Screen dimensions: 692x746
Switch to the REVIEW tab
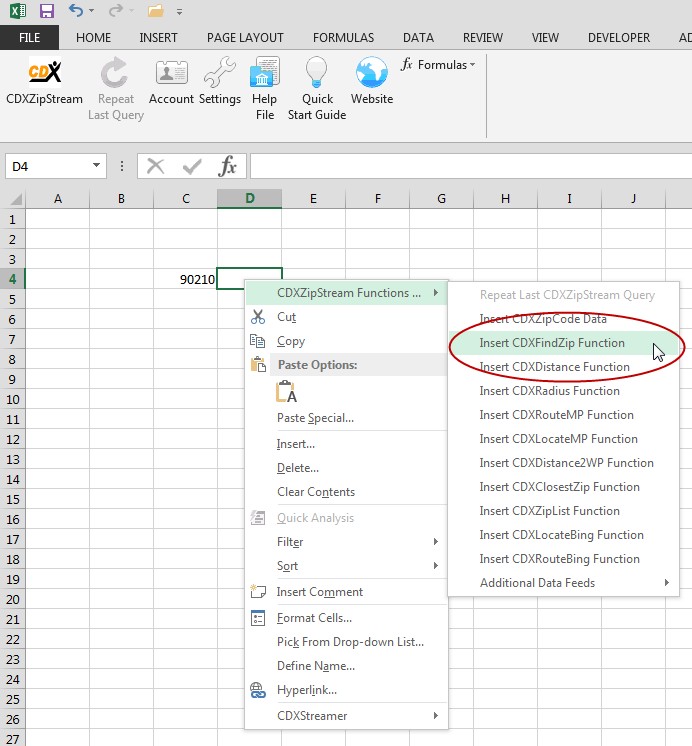[483, 38]
